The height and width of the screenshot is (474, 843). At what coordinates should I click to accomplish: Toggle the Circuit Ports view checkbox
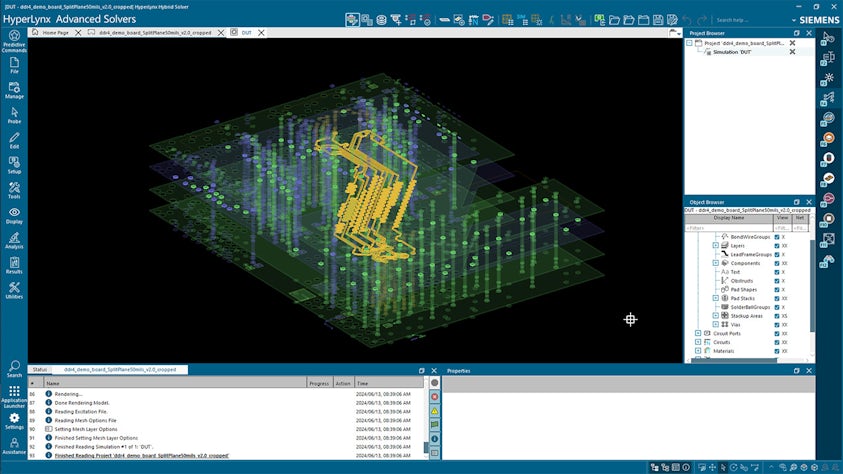coord(777,334)
